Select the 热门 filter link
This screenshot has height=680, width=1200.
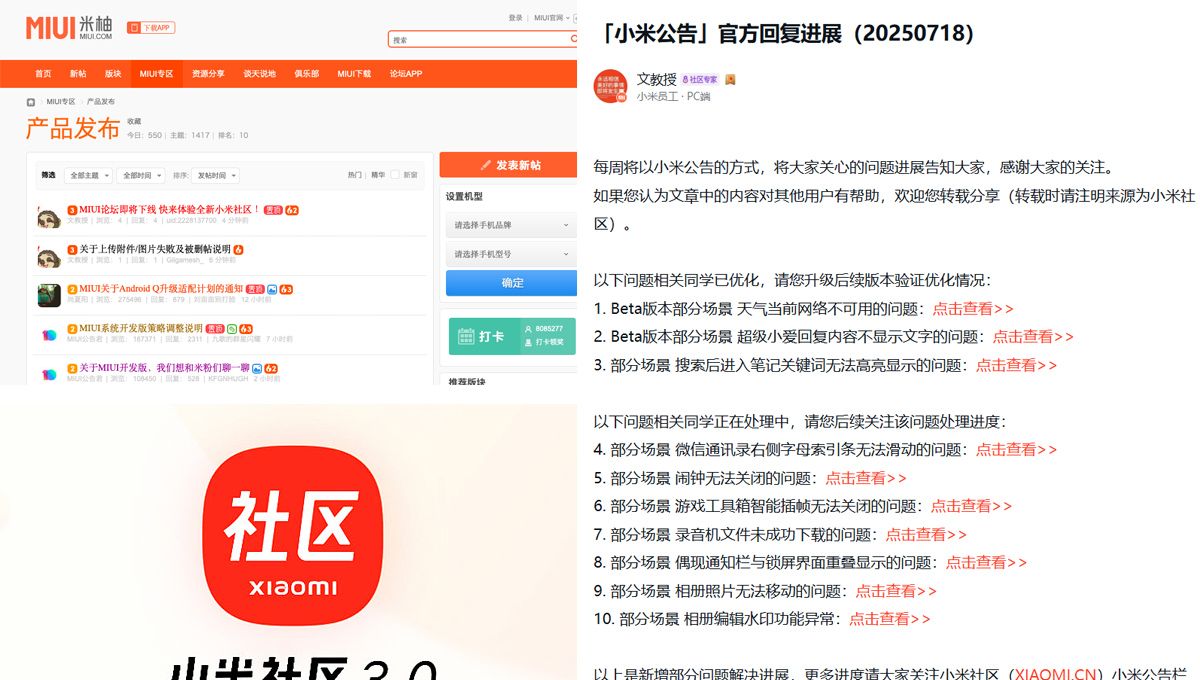(x=355, y=175)
